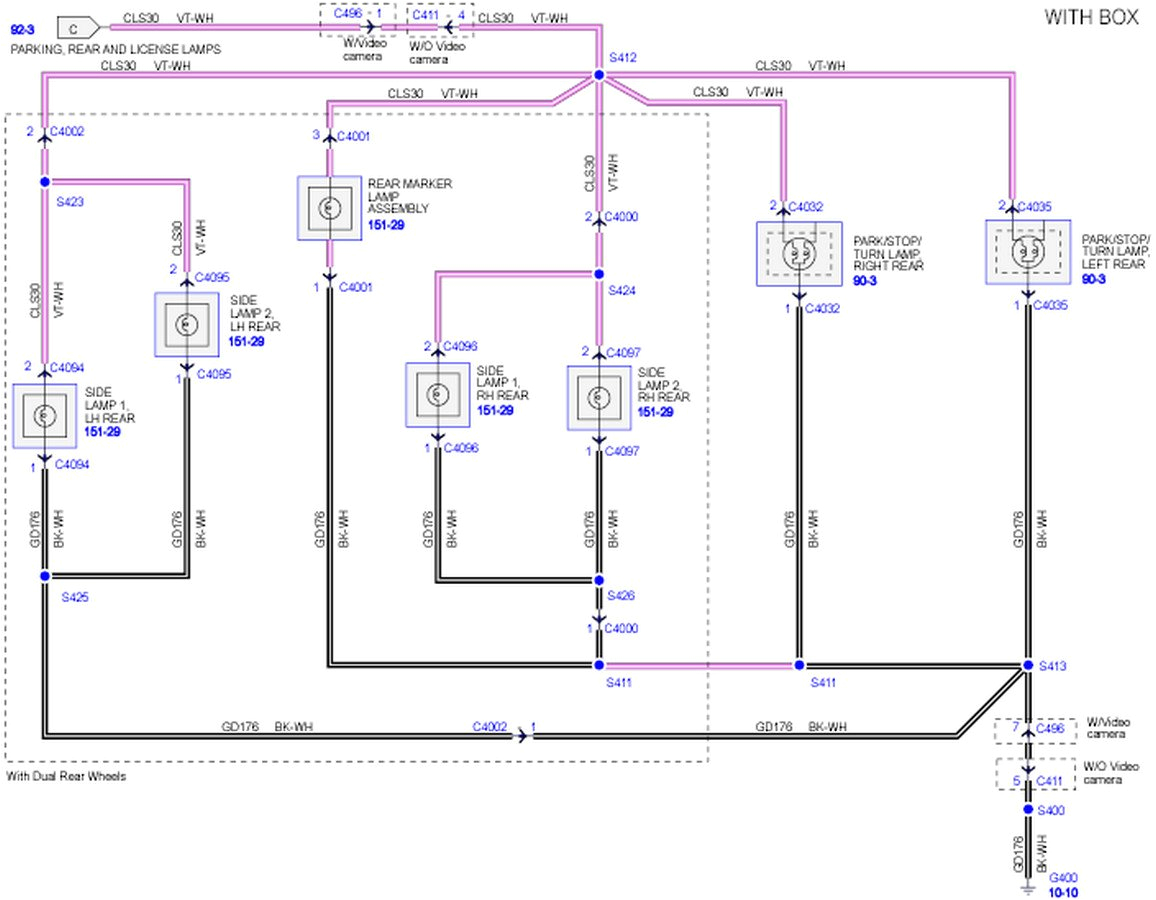1156x900 pixels.
Task: Click the WITH BOX title text
Action: (1091, 17)
